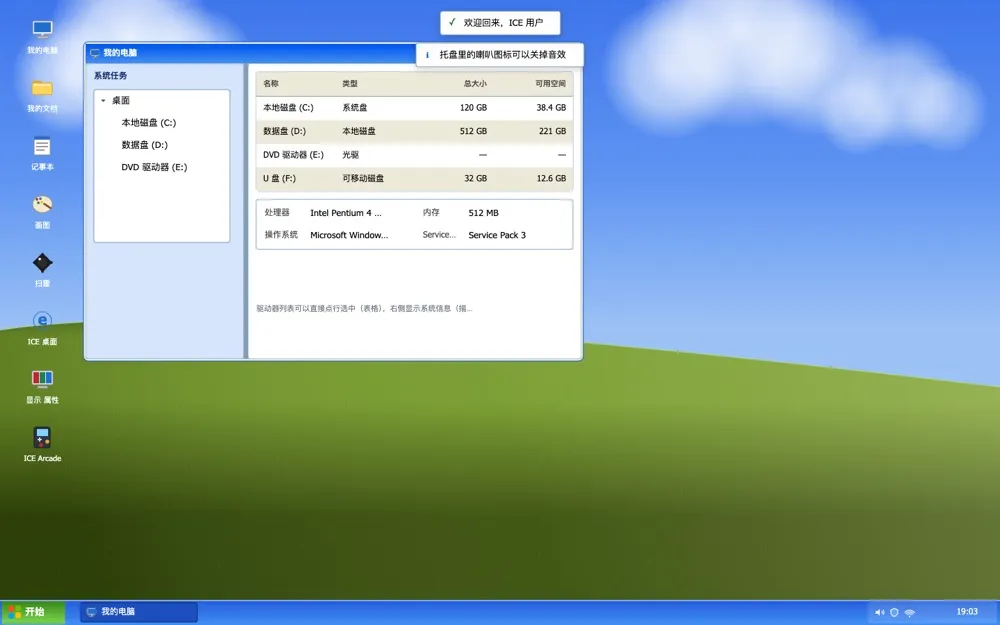Click the 我的电脑 taskbar button
The width and height of the screenshot is (1000, 625).
[x=138, y=612]
